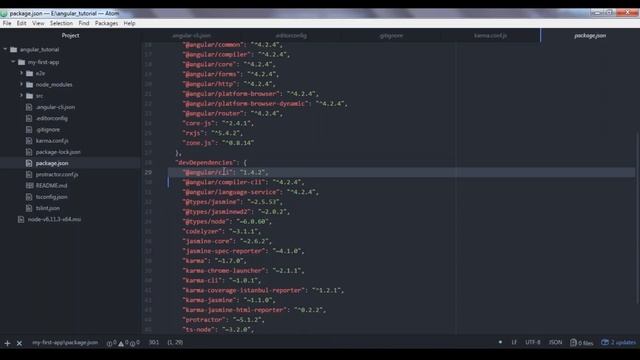
Task: Open tslint.json in the project tree
Action: [x=47, y=208]
